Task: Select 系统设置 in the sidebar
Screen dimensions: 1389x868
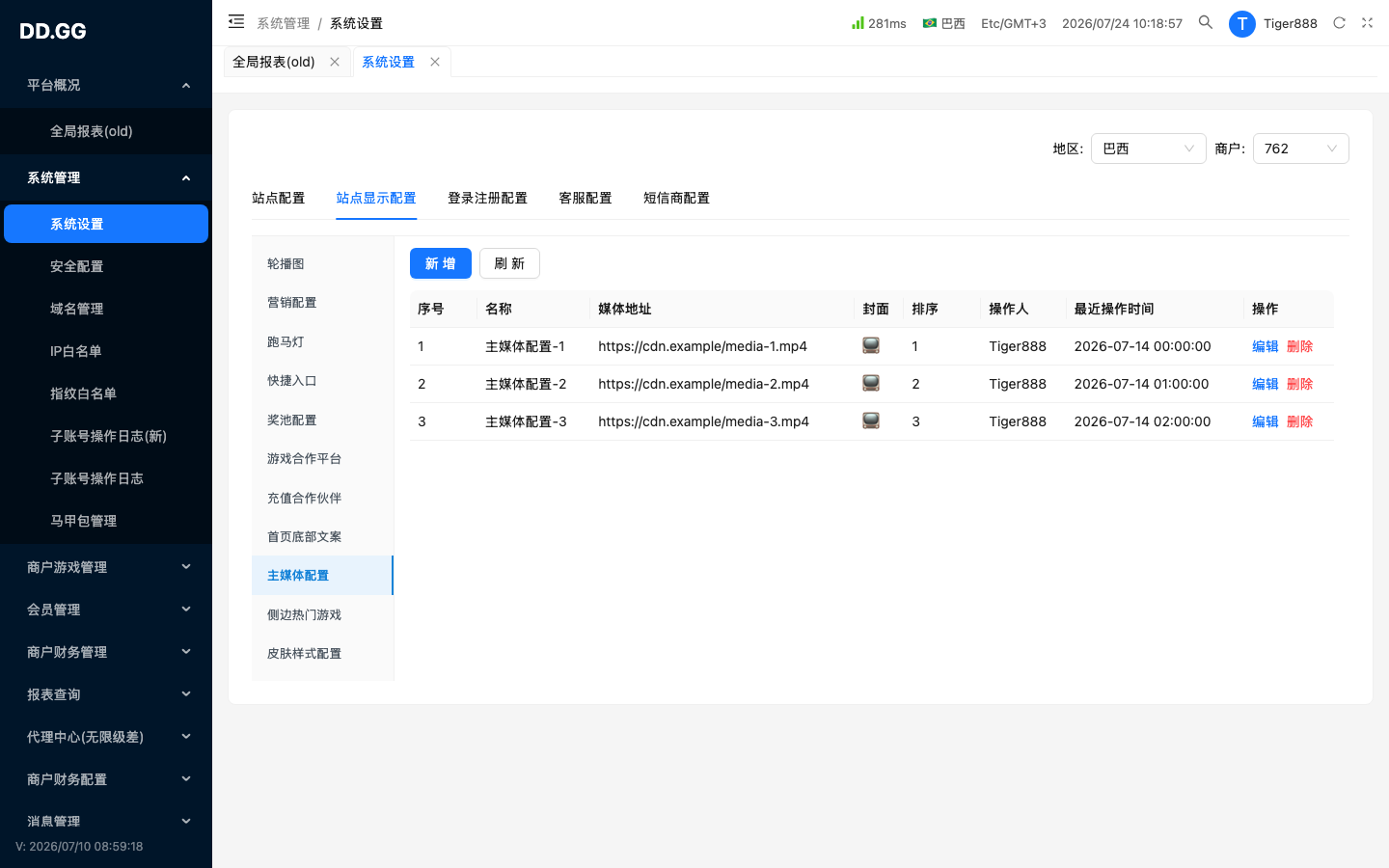Action: coord(106,224)
